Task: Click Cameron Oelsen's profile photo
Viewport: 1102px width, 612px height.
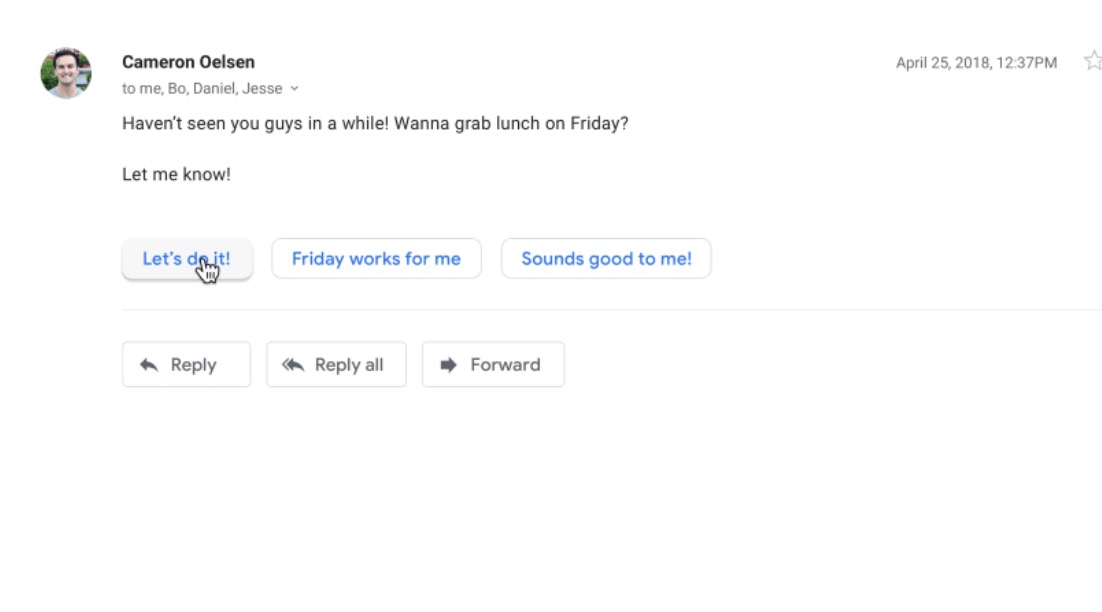Action: pos(66,73)
